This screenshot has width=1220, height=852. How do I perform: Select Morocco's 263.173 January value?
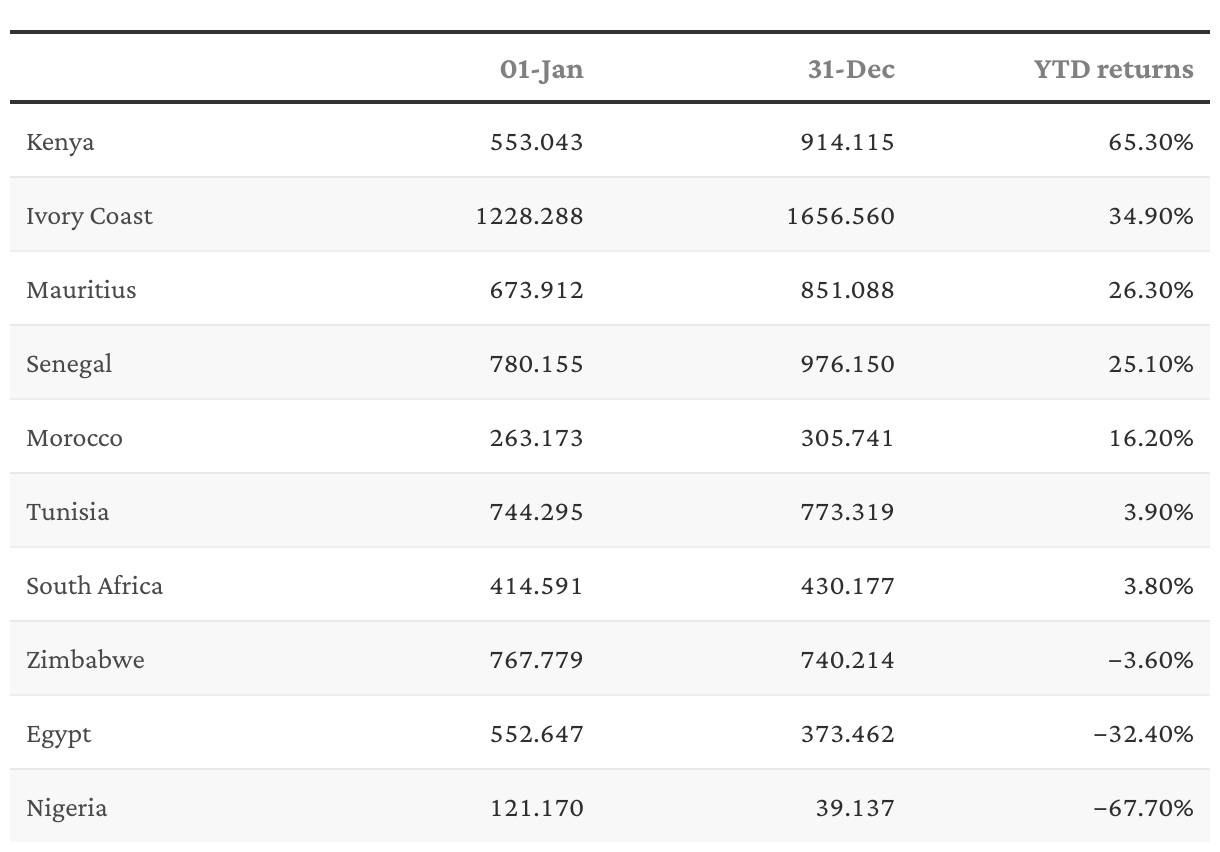[536, 438]
